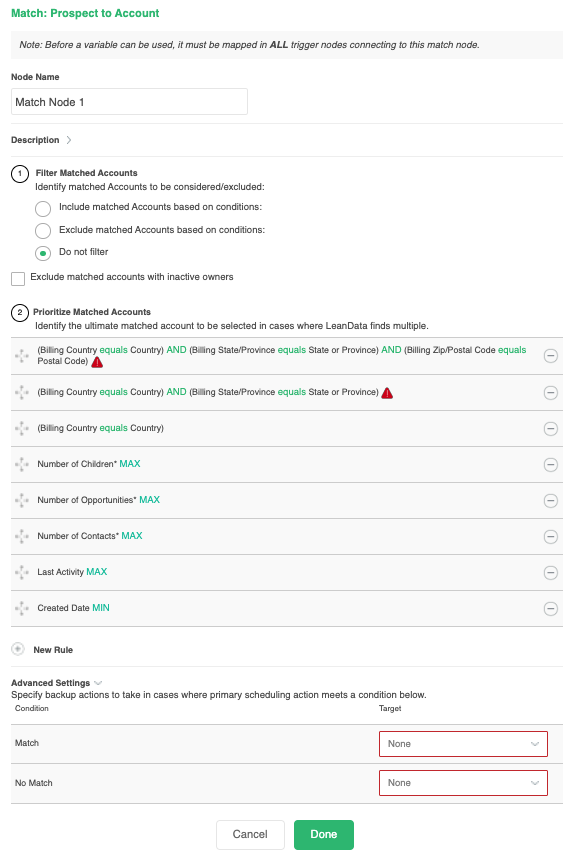Select Exclude matched Accounts based on conditions
The width and height of the screenshot is (570, 857).
pyautogui.click(x=43, y=231)
